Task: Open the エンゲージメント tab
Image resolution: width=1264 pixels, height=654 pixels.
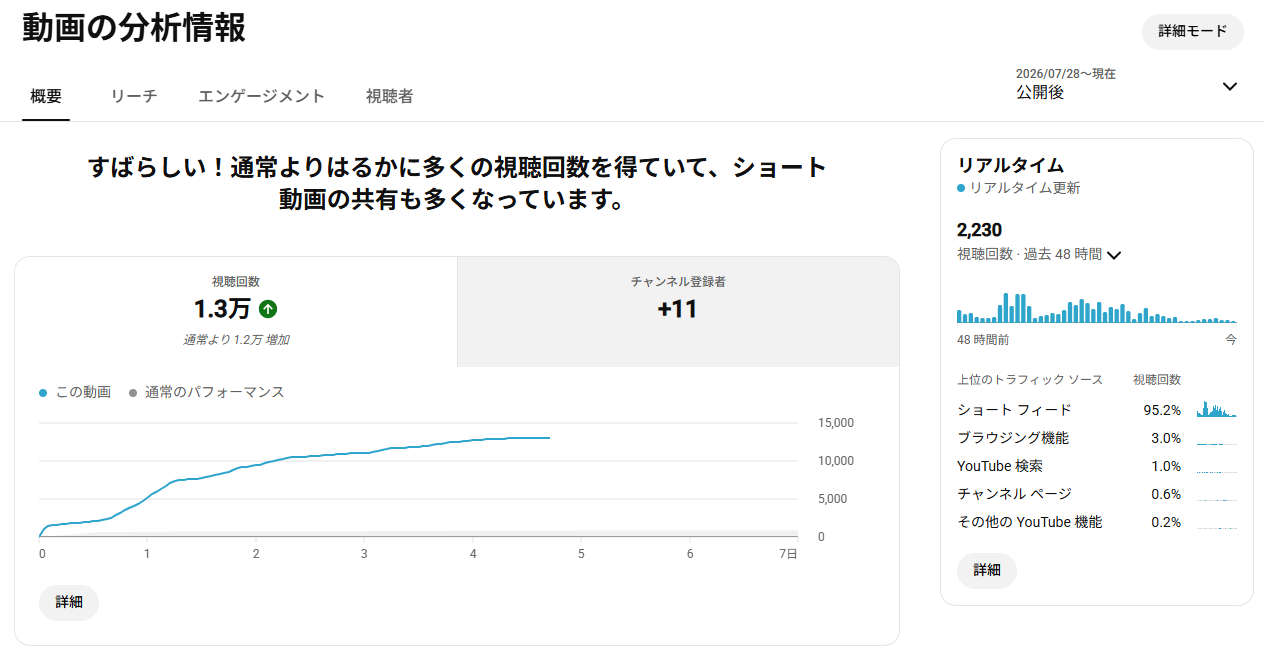Action: (262, 97)
